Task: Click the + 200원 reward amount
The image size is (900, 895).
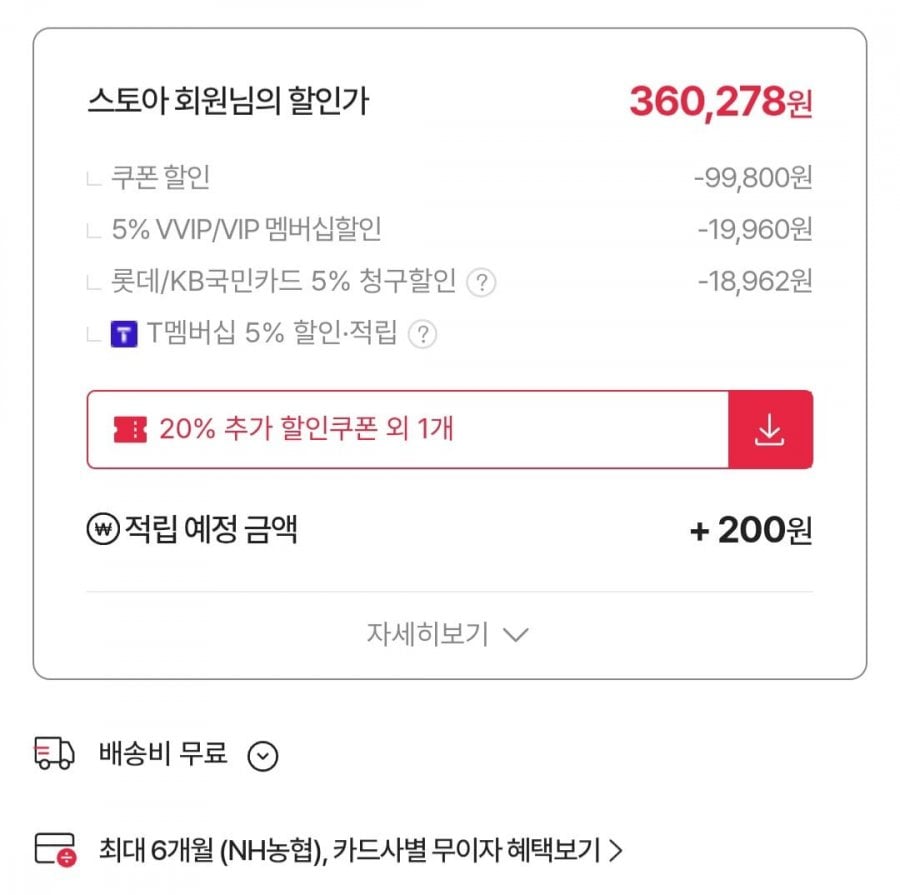Action: [750, 530]
